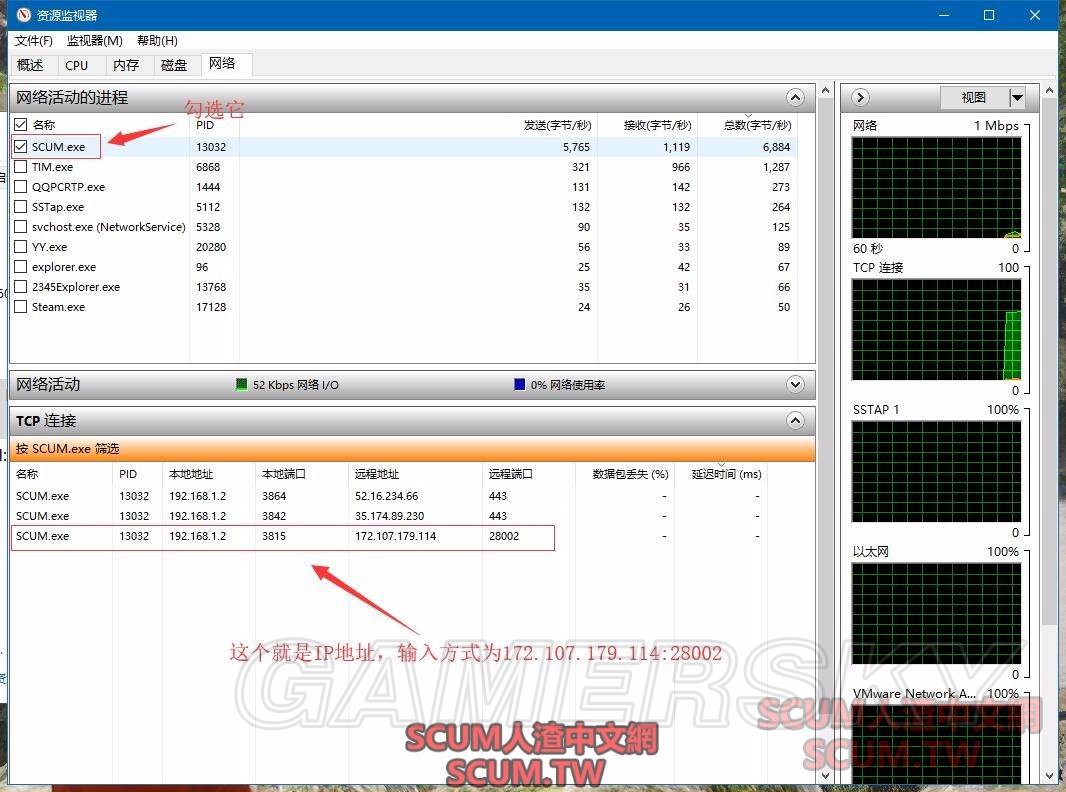The height and width of the screenshot is (792, 1066).
Task: Uncheck the SCUM.exe process checkbox
Action: pyautogui.click(x=20, y=147)
